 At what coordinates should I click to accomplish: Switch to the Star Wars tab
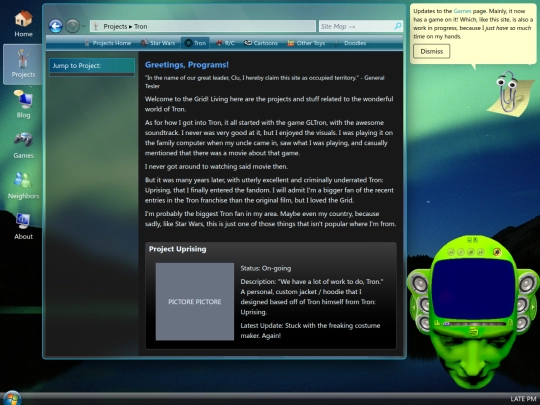point(158,43)
